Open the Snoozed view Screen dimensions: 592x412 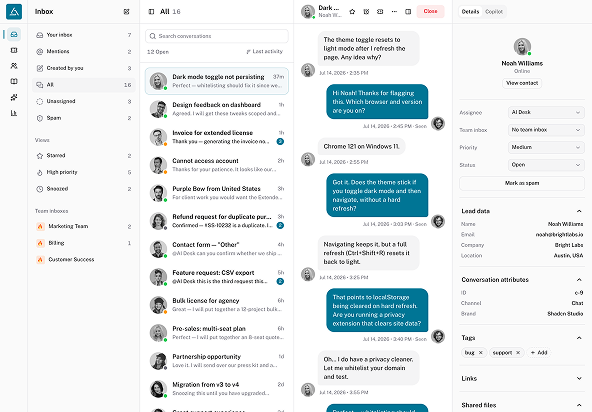pos(83,189)
